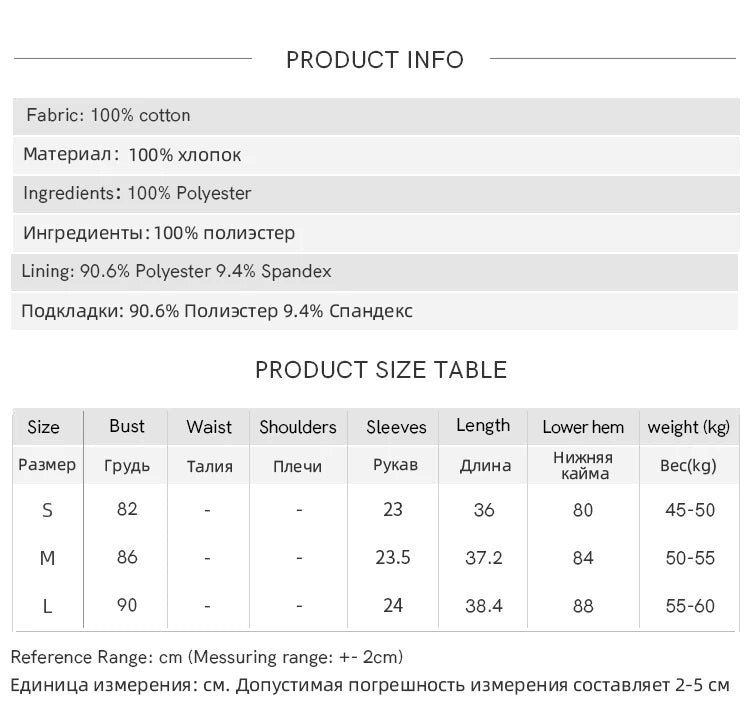The height and width of the screenshot is (725, 750).
Task: Click the L size row label
Action: pos(47,606)
